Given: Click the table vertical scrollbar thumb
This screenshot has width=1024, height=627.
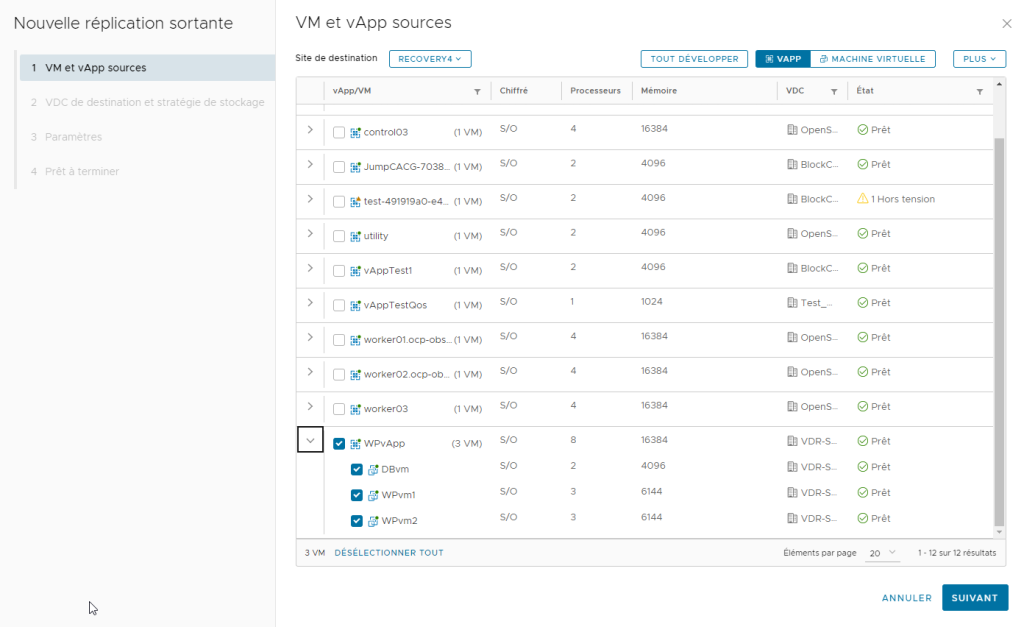Looking at the screenshot, I should click(x=999, y=332).
